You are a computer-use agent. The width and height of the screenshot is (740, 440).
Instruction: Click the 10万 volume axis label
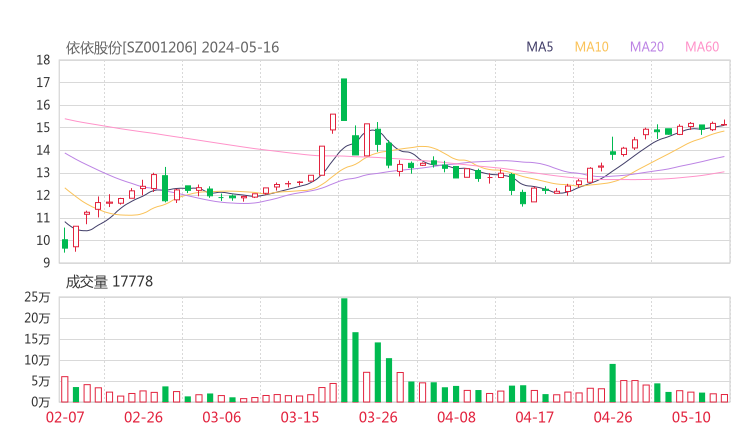coord(37,360)
